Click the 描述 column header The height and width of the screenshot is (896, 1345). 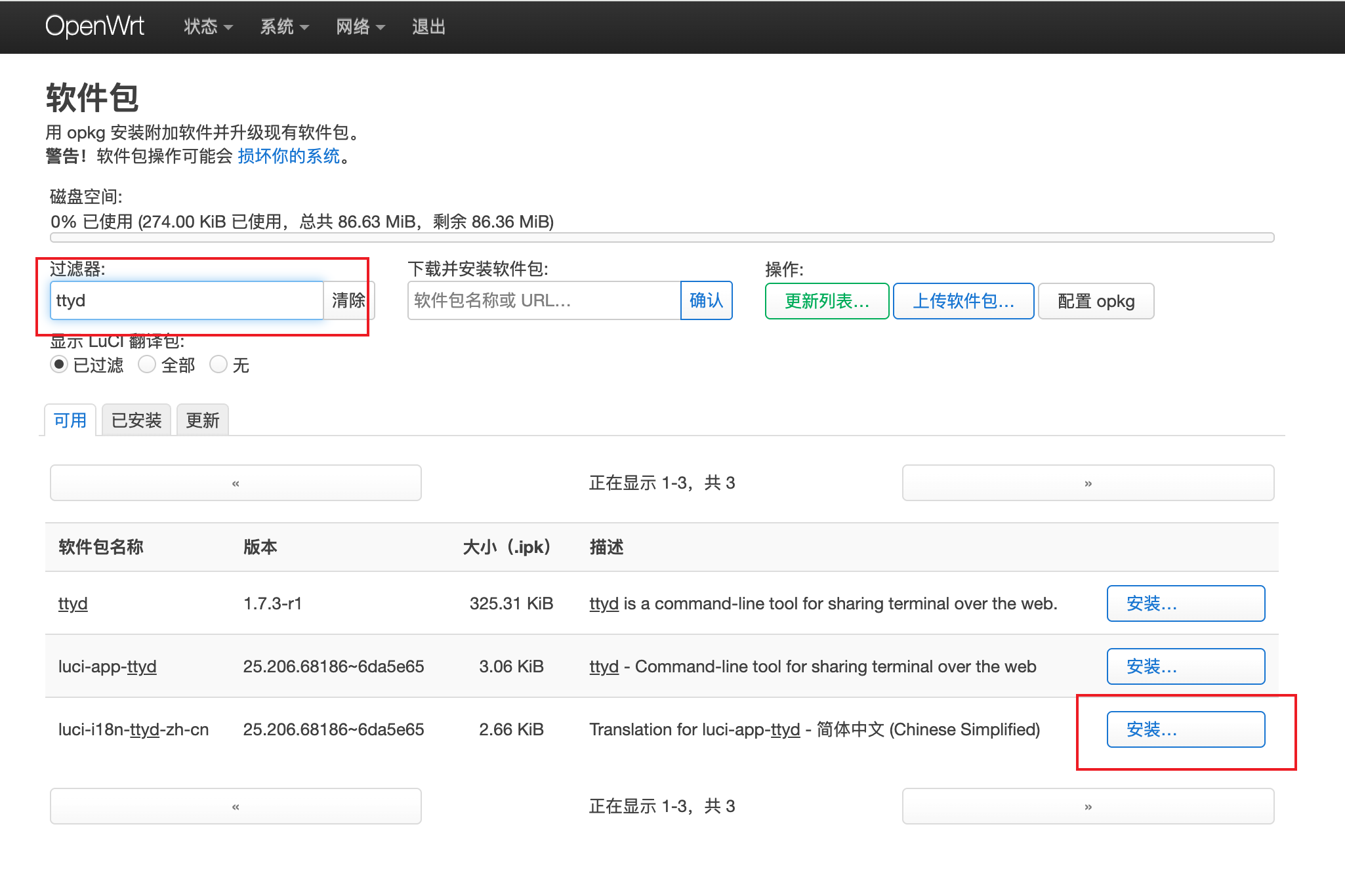click(x=606, y=547)
